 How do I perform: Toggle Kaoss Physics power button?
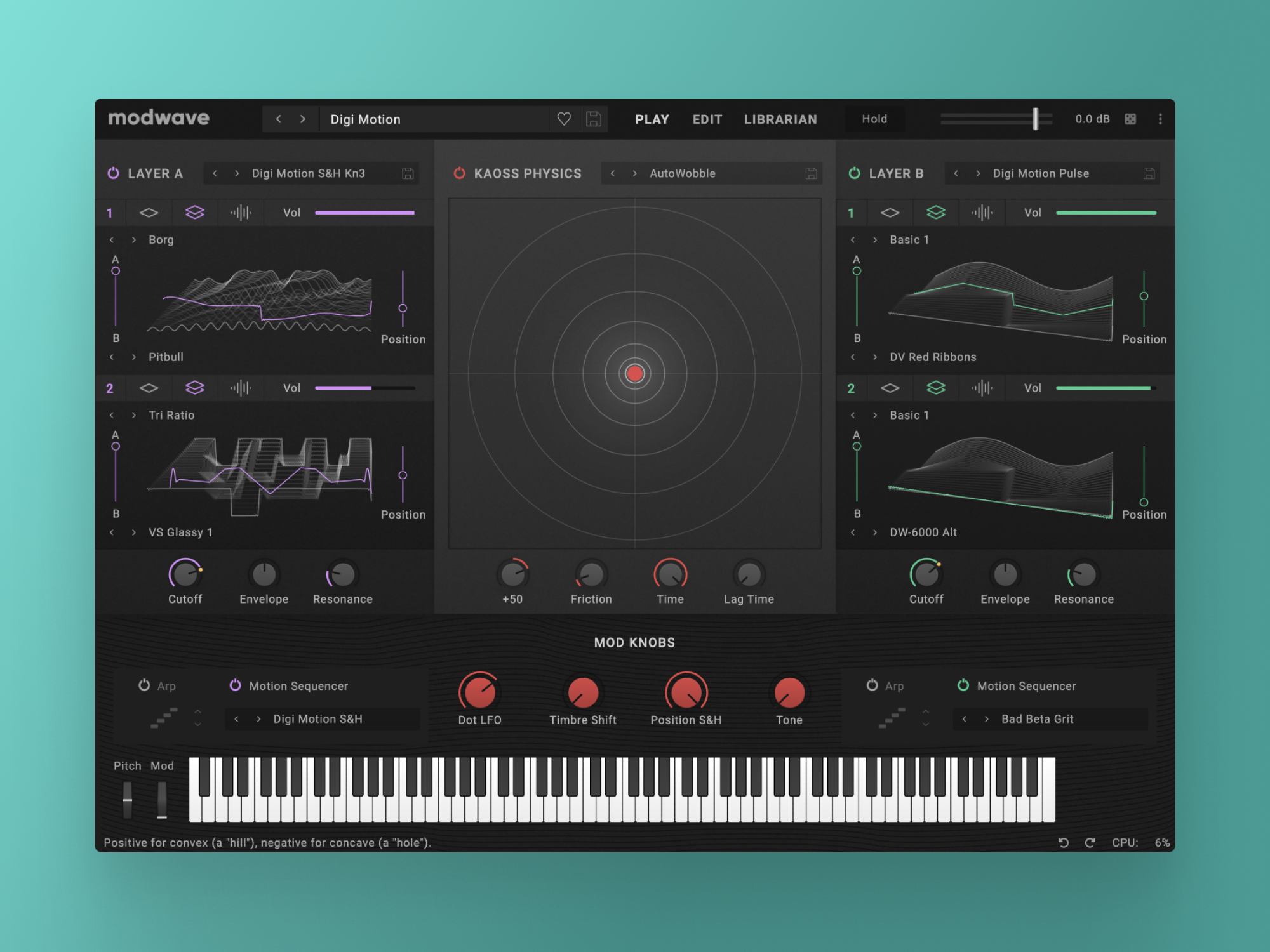459,173
